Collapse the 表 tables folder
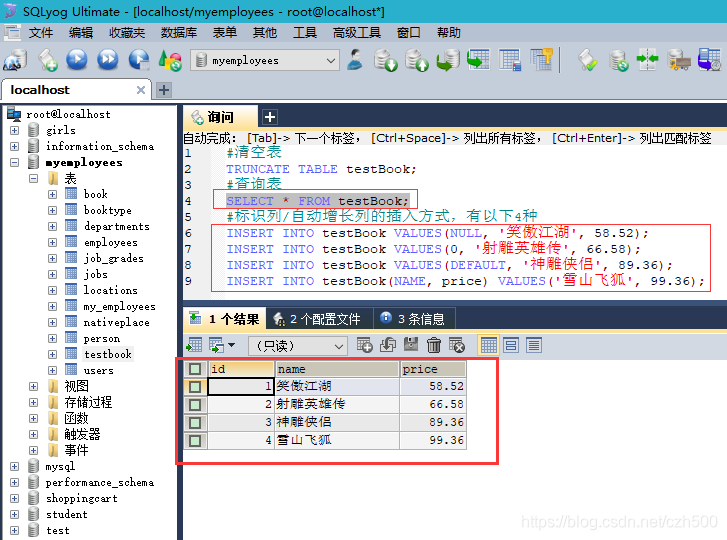 33,178
